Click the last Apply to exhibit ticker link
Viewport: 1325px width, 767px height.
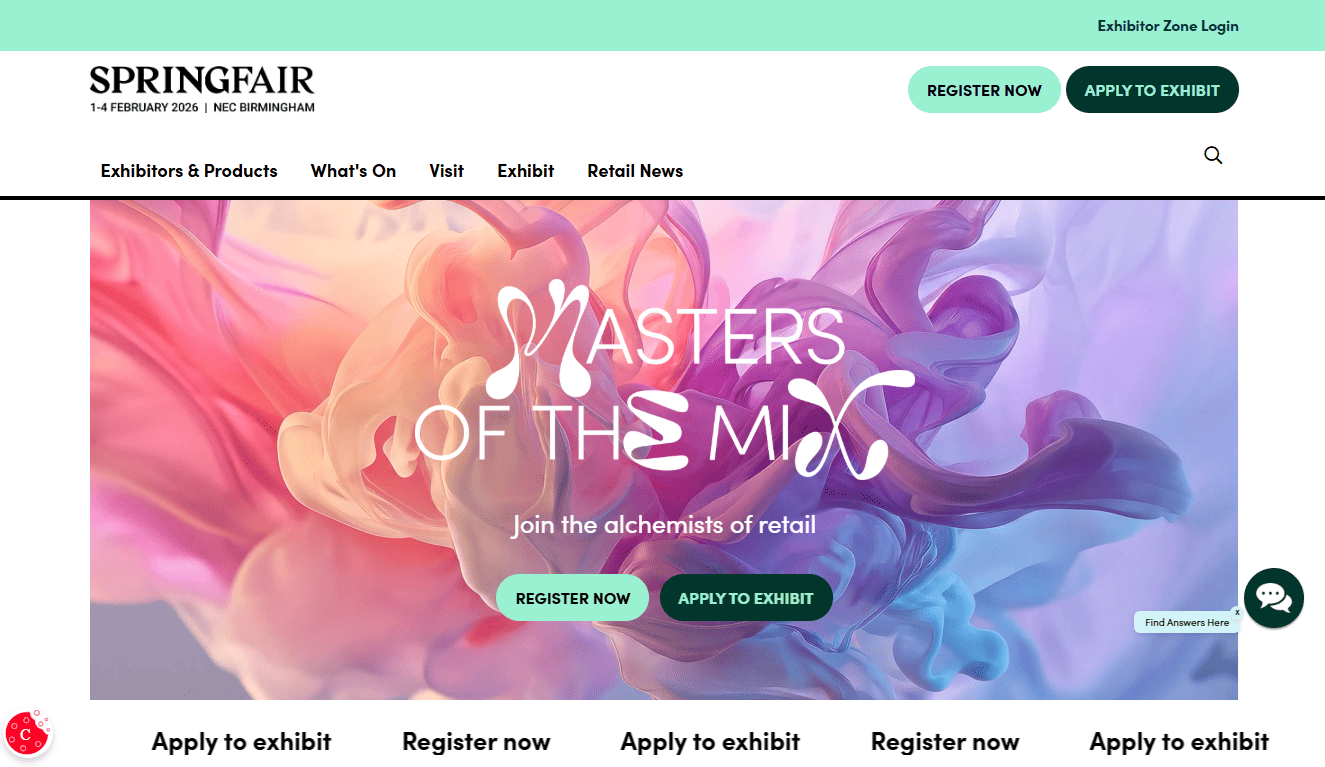(1179, 742)
